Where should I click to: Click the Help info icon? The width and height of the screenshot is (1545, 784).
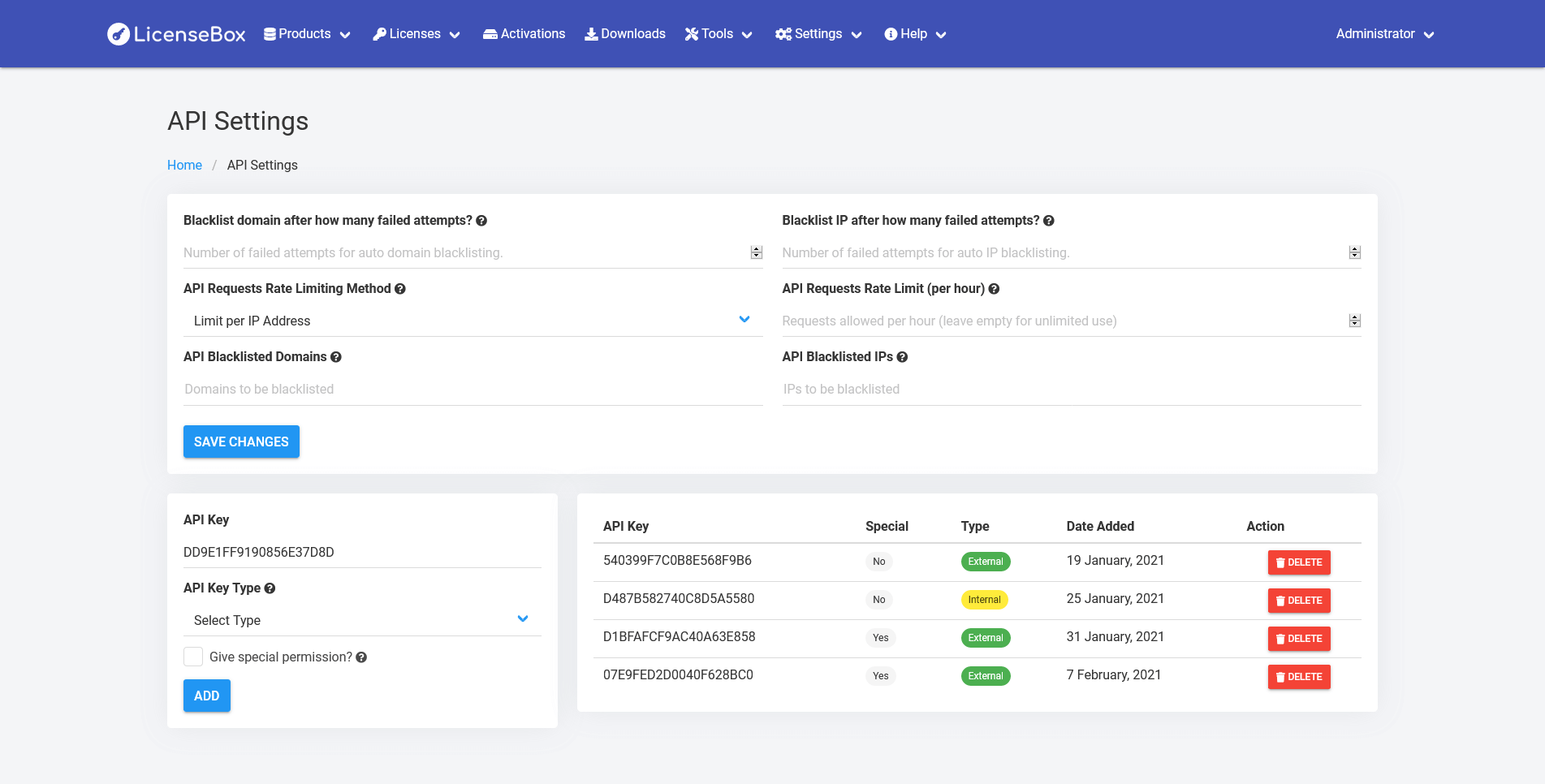pos(891,34)
